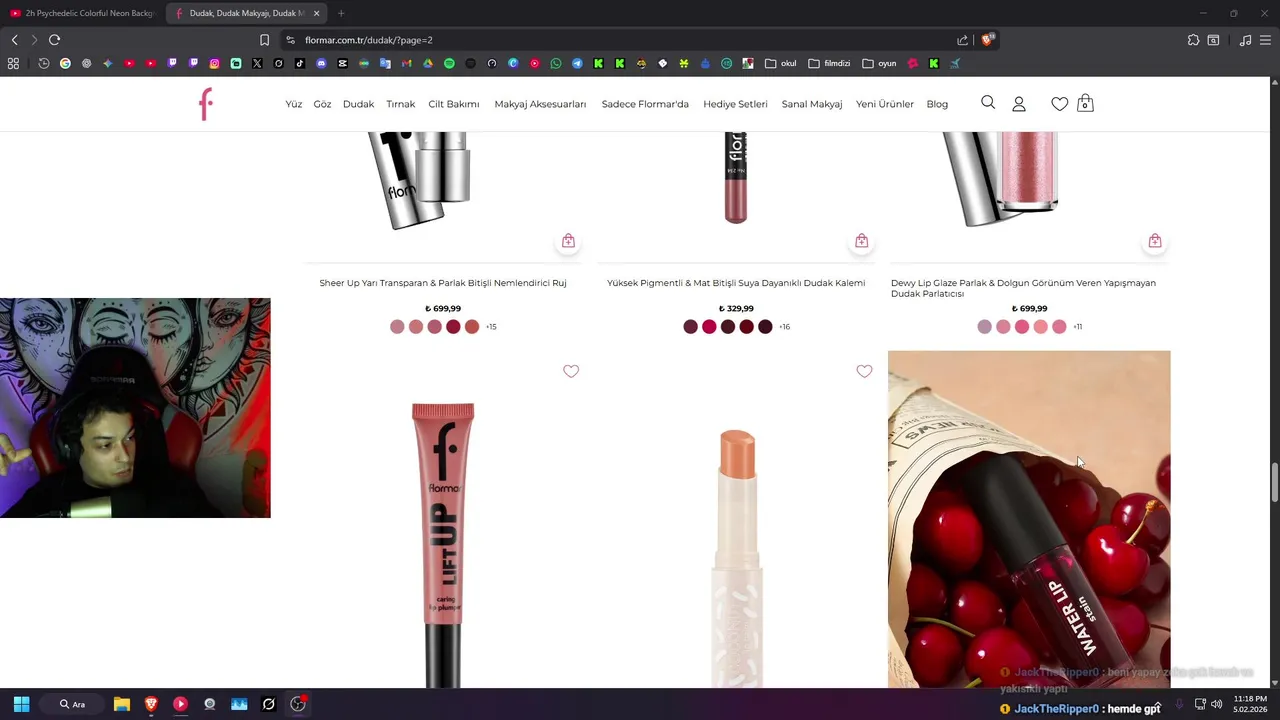Screen dimensions: 1280x720
Task: Go to Sanal Makyaj
Action: [x=812, y=104]
